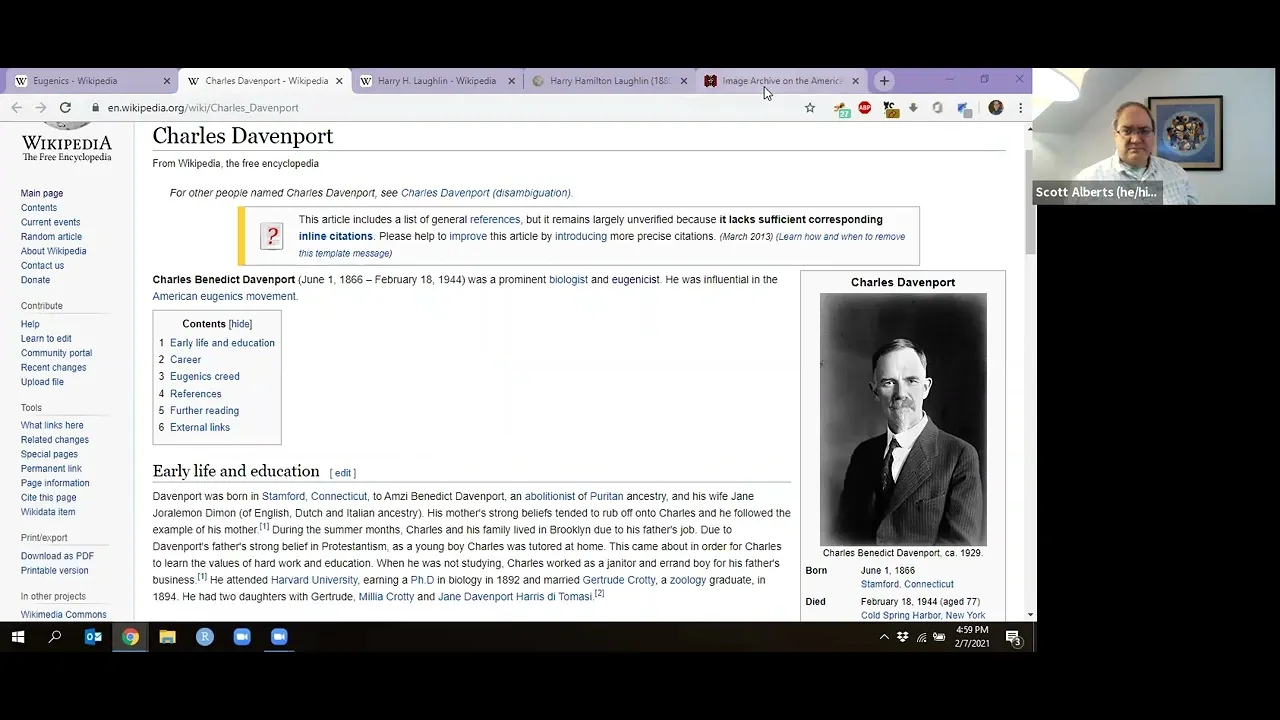The height and width of the screenshot is (720, 1280).
Task: Close the Image Archive on the American tab
Action: 855,81
